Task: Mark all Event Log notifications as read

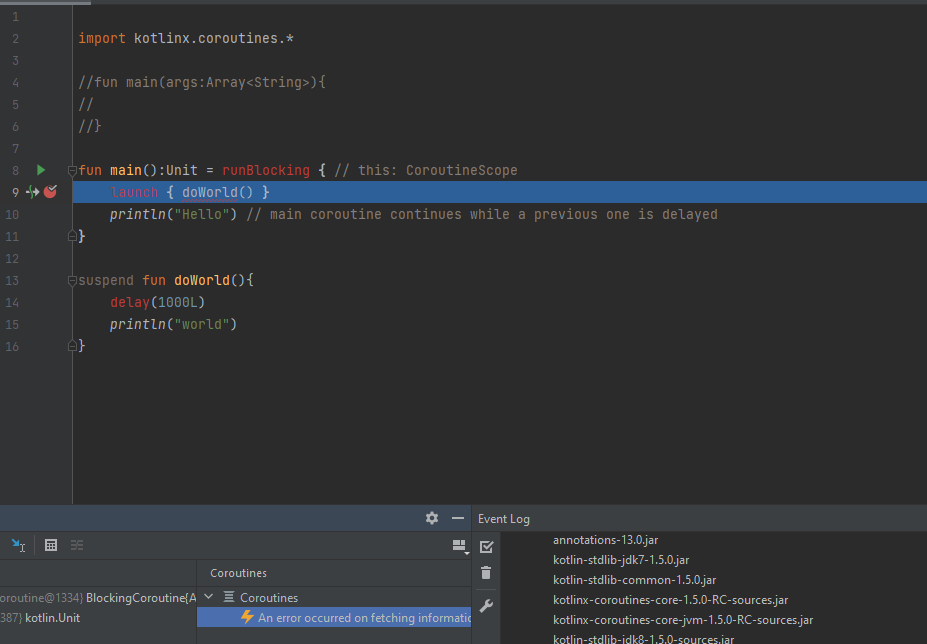Action: pos(487,547)
